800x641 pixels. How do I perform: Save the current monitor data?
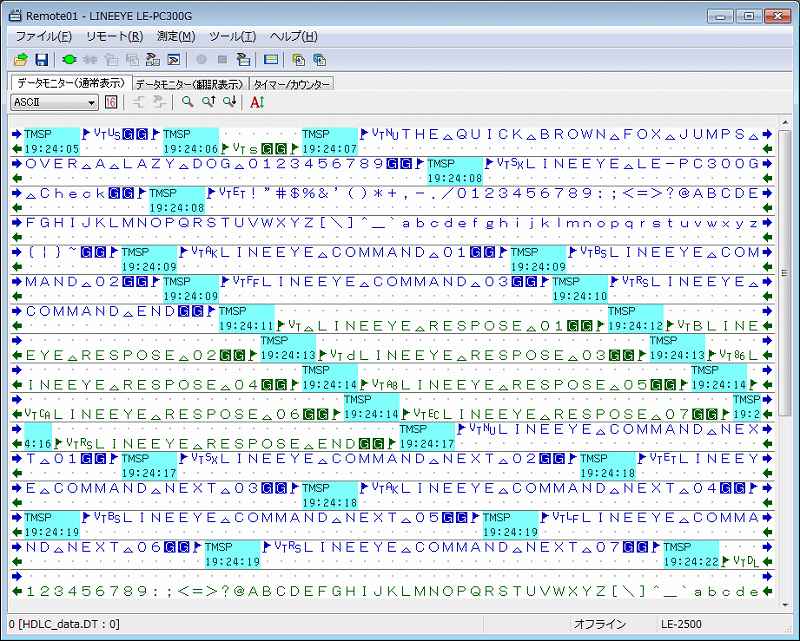tap(41, 59)
